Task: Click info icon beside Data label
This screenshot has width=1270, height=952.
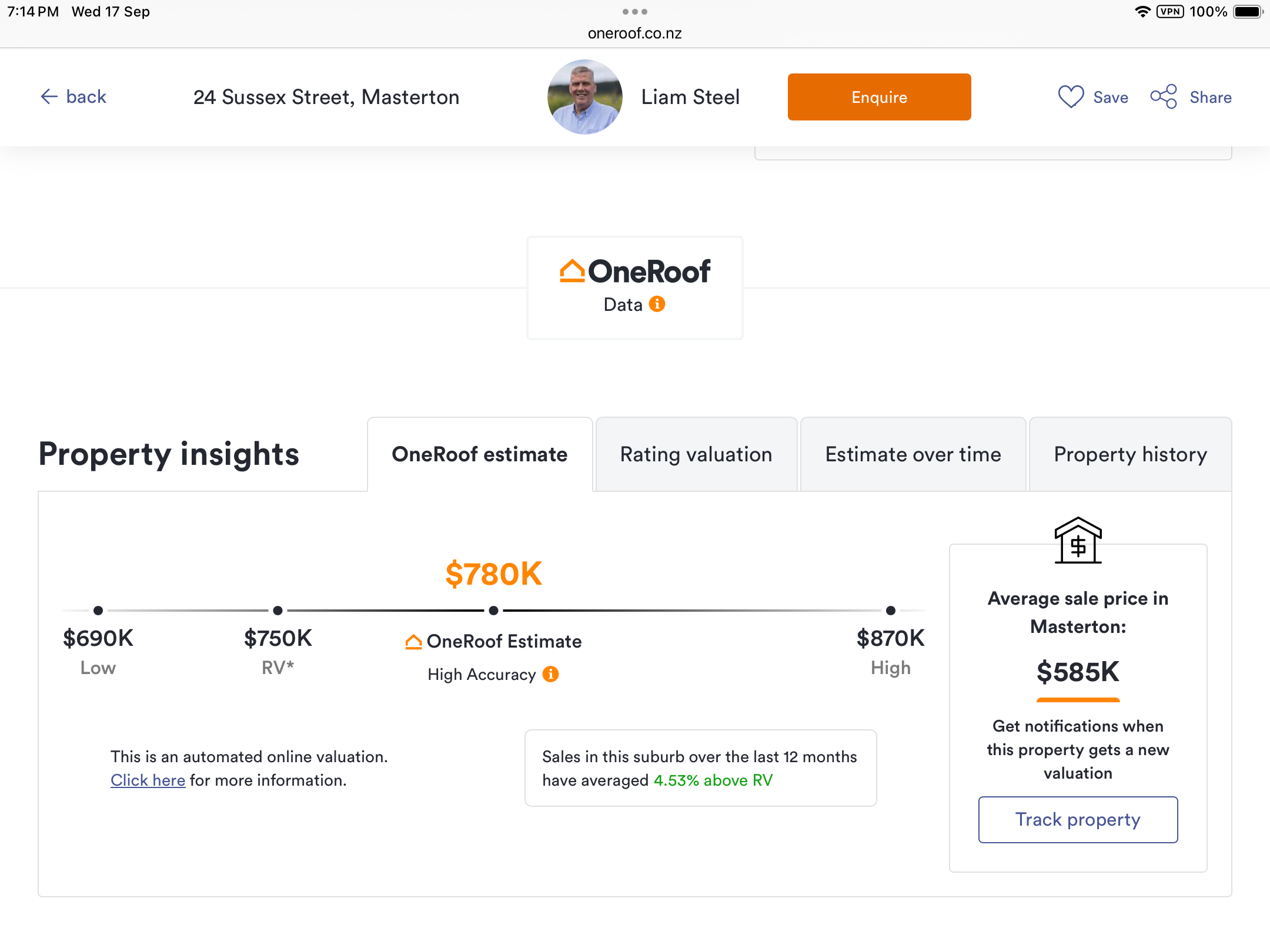Action: pos(657,304)
